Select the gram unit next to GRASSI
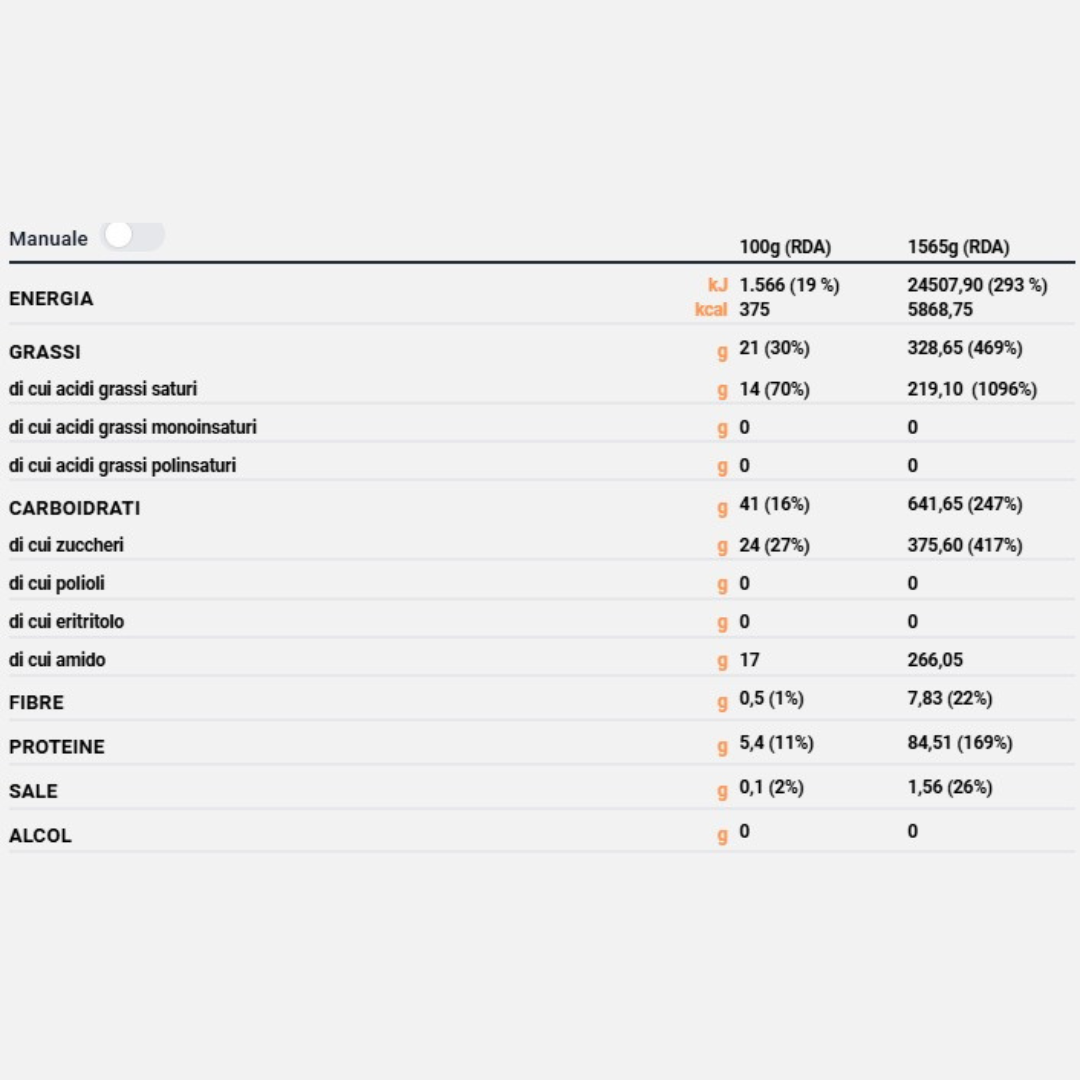The image size is (1080, 1080). [x=722, y=352]
